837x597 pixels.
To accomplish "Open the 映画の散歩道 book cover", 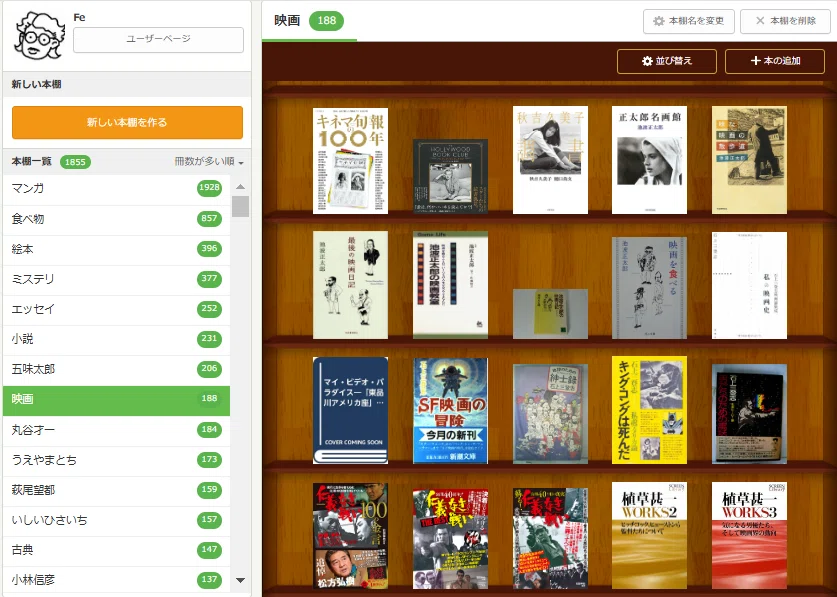I will point(749,160).
